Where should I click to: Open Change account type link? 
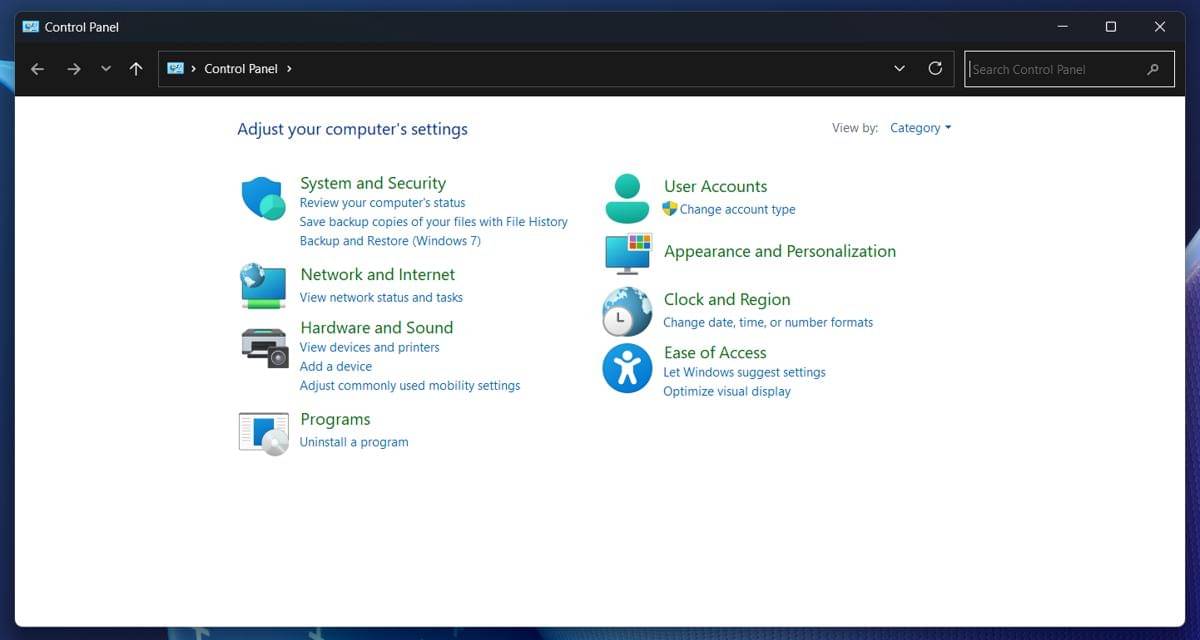[737, 210]
